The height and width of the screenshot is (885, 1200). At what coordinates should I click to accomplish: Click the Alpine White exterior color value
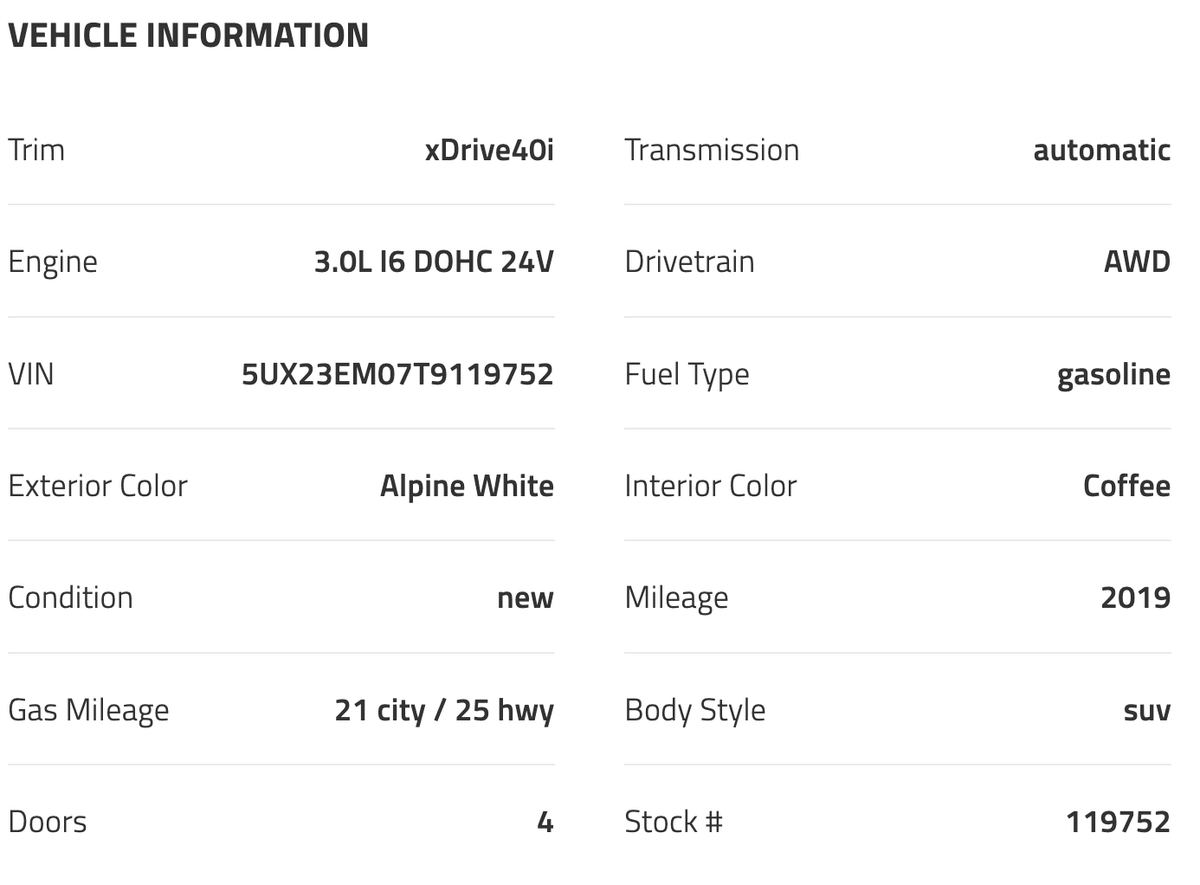(x=466, y=486)
